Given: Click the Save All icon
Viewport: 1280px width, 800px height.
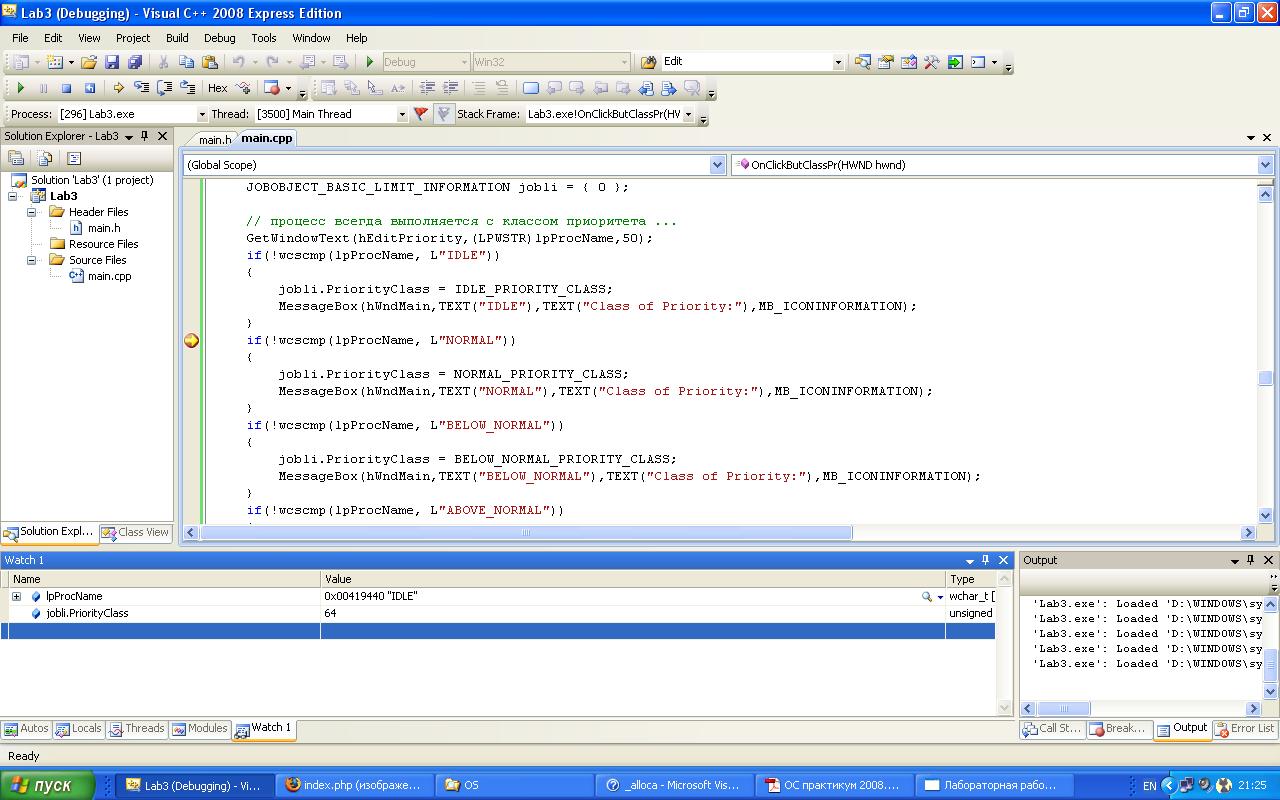Looking at the screenshot, I should [x=135, y=62].
